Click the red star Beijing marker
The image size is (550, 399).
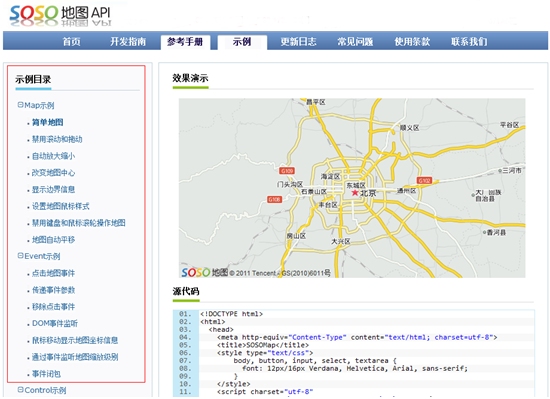355,192
